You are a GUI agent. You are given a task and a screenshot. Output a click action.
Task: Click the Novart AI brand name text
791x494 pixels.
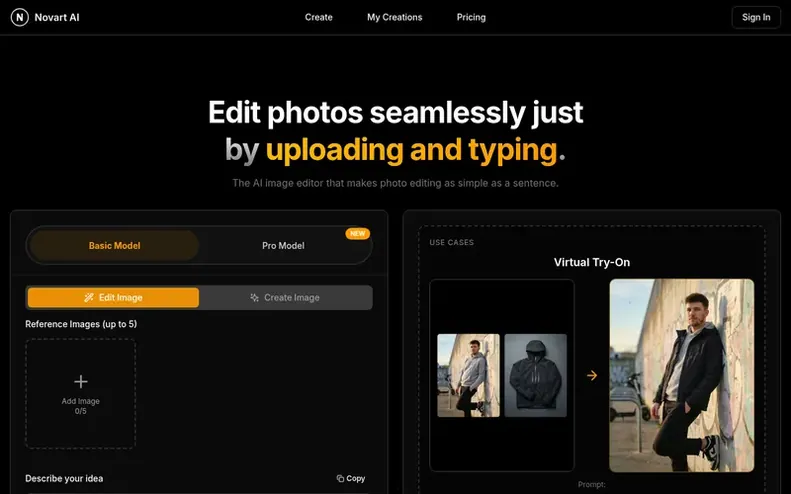coord(57,17)
